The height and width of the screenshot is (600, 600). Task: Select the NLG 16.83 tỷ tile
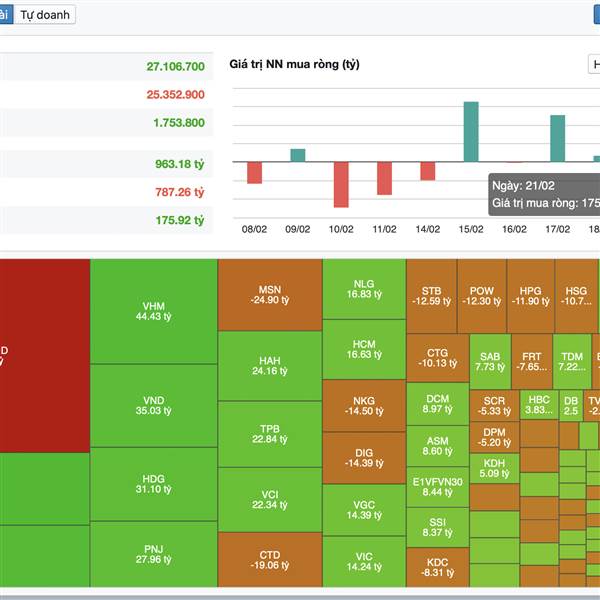[x=364, y=289]
